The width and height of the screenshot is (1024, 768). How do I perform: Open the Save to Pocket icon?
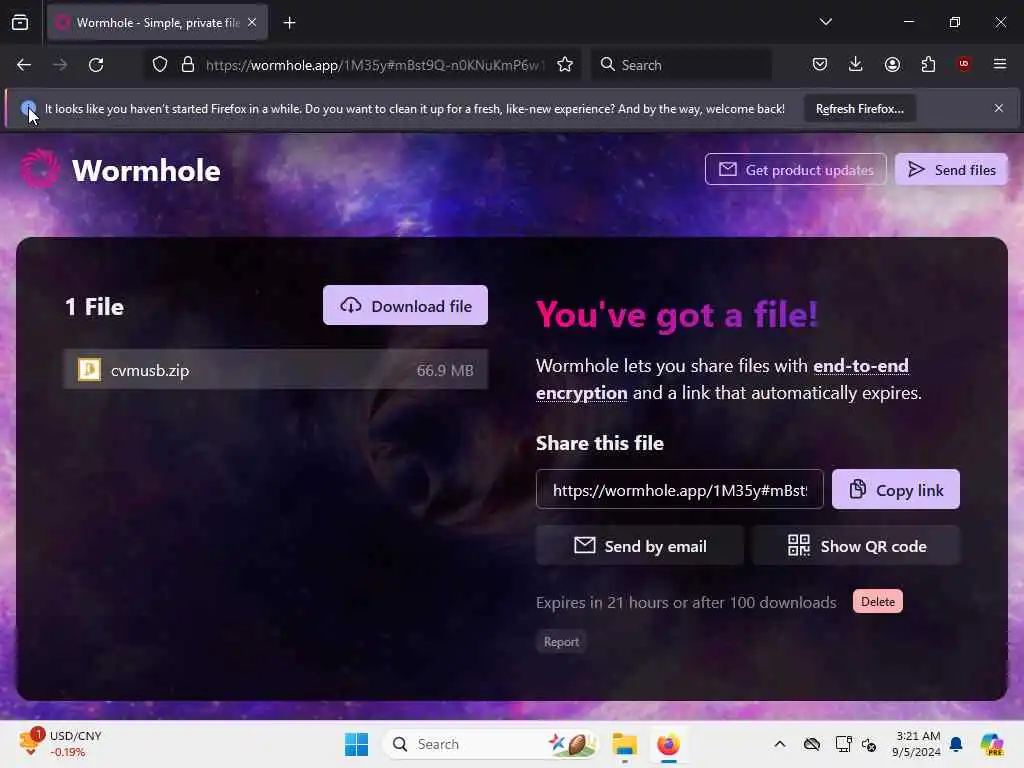(820, 64)
